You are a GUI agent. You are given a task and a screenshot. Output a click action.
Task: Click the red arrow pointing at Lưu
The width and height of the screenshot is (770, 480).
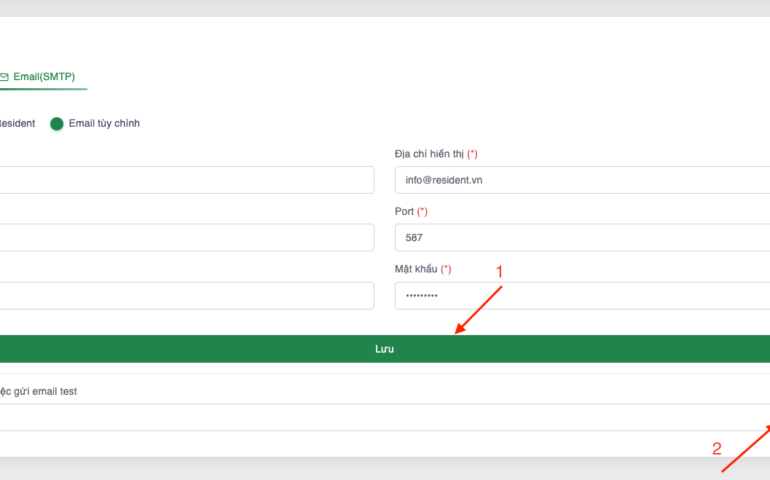coord(479,309)
